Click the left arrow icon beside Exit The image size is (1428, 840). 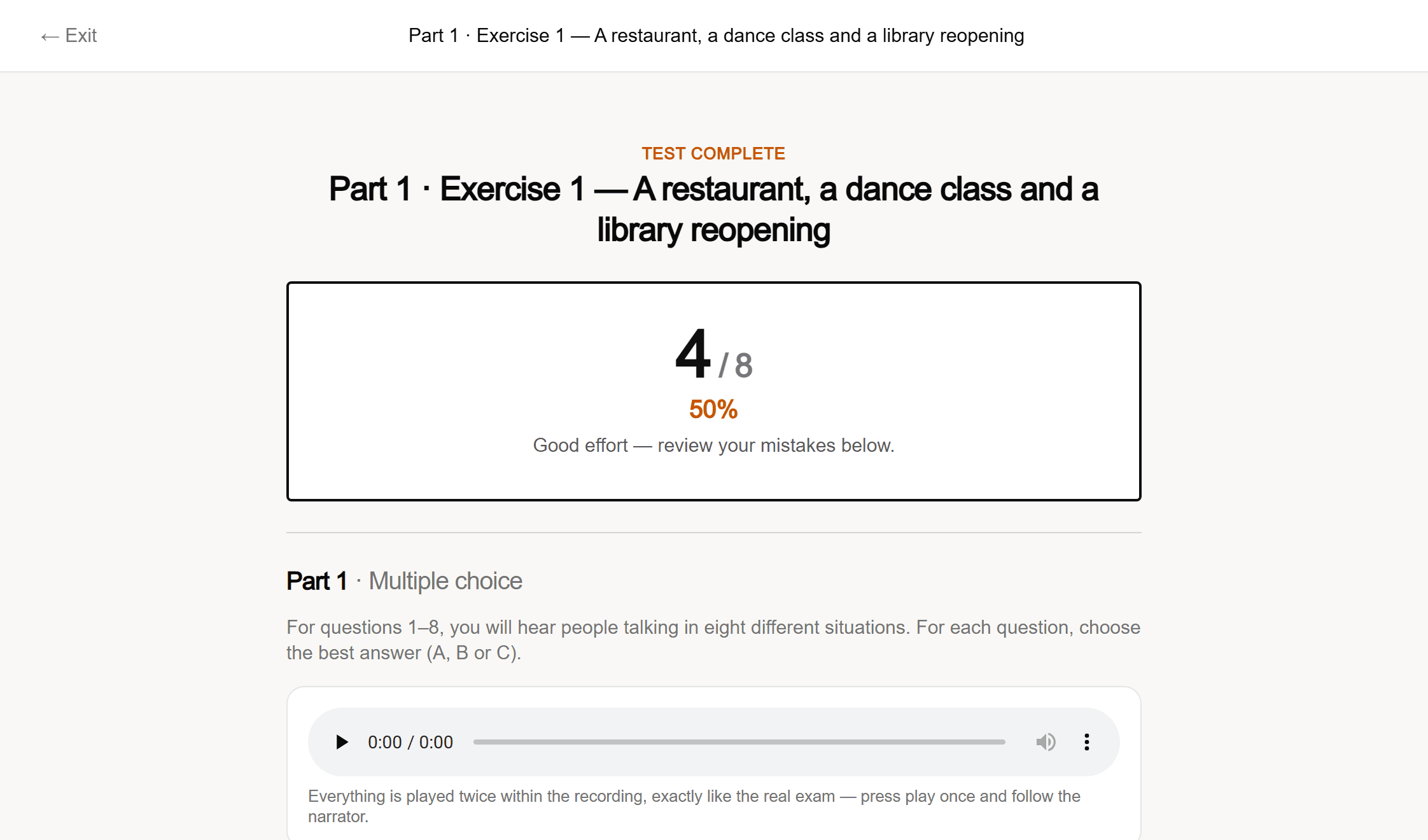pos(50,36)
